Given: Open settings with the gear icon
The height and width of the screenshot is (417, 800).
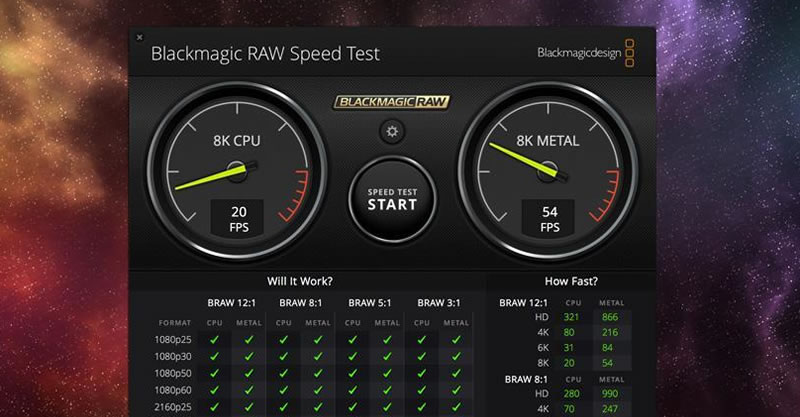Looking at the screenshot, I should (392, 132).
